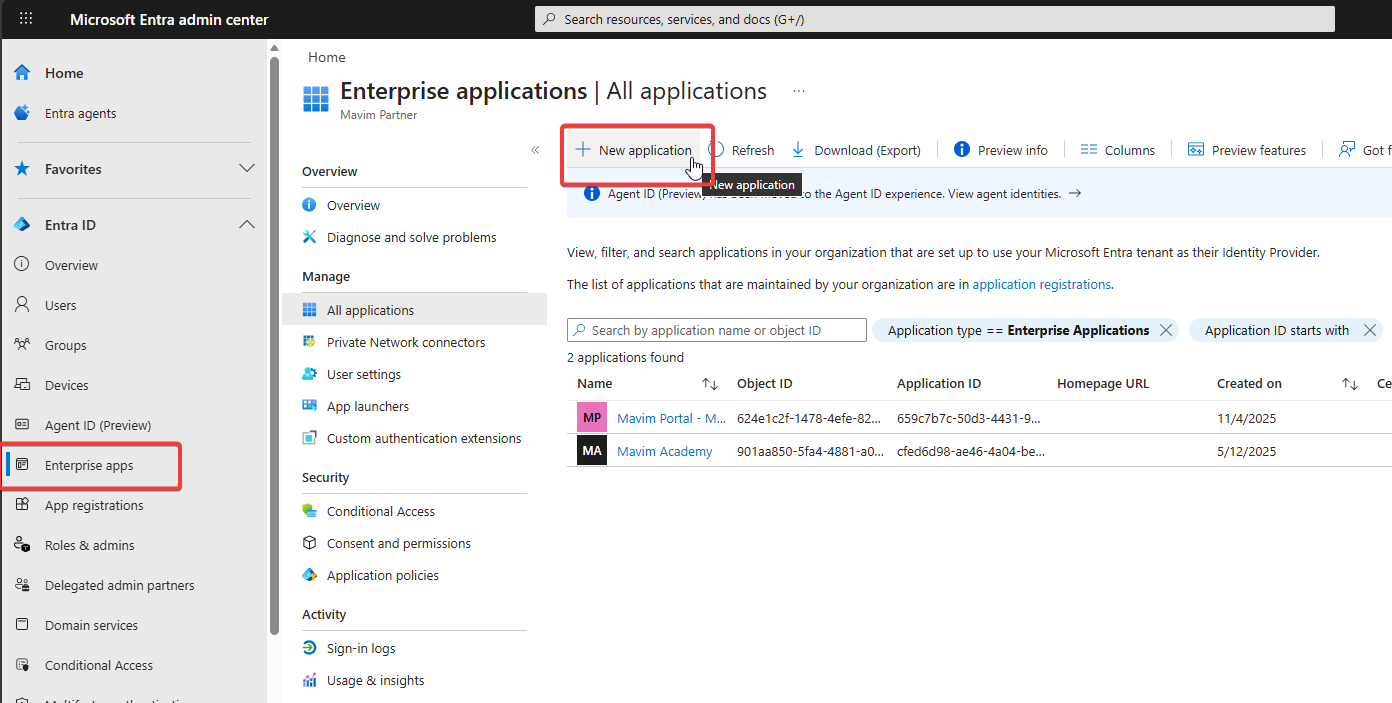The width and height of the screenshot is (1392, 703).
Task: Click the Preview info icon
Action: (962, 150)
